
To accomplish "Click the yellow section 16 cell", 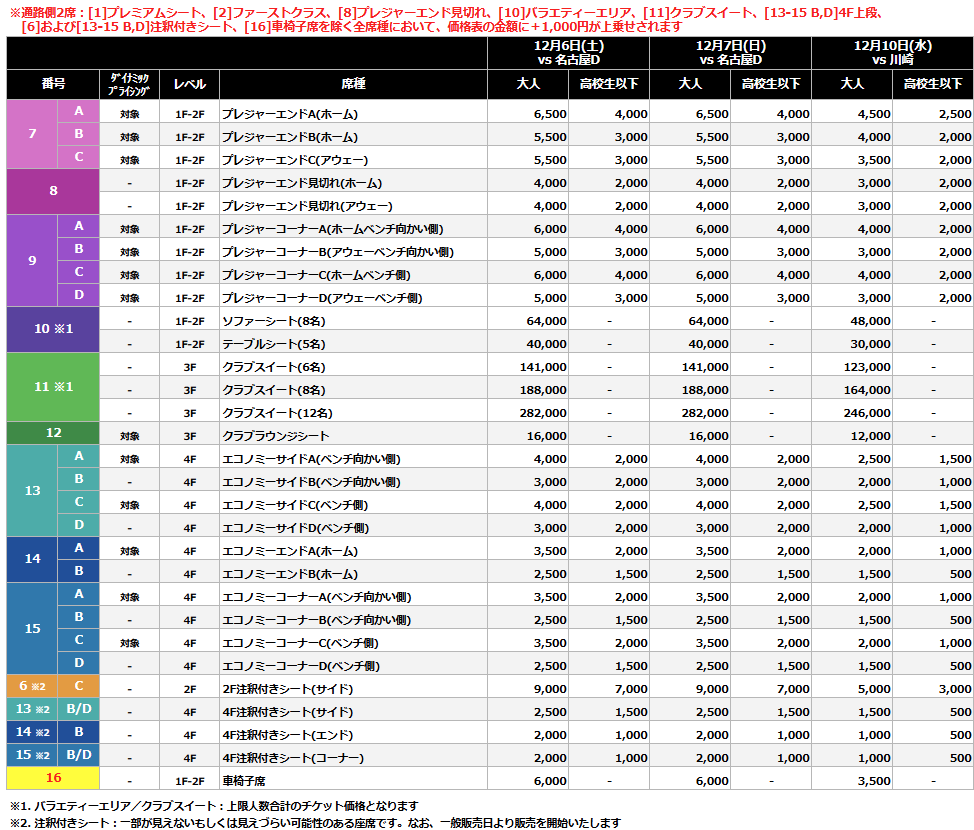I will pyautogui.click(x=53, y=777).
